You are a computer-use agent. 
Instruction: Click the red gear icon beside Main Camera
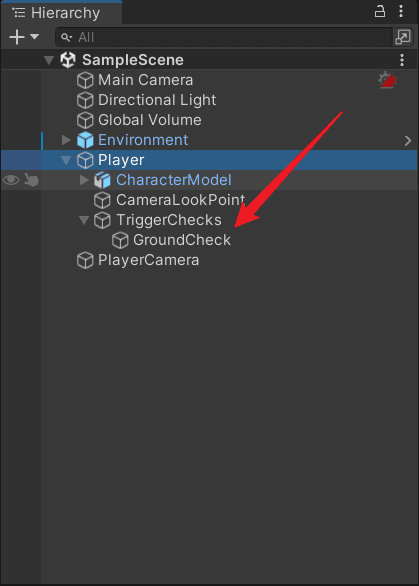(x=387, y=80)
